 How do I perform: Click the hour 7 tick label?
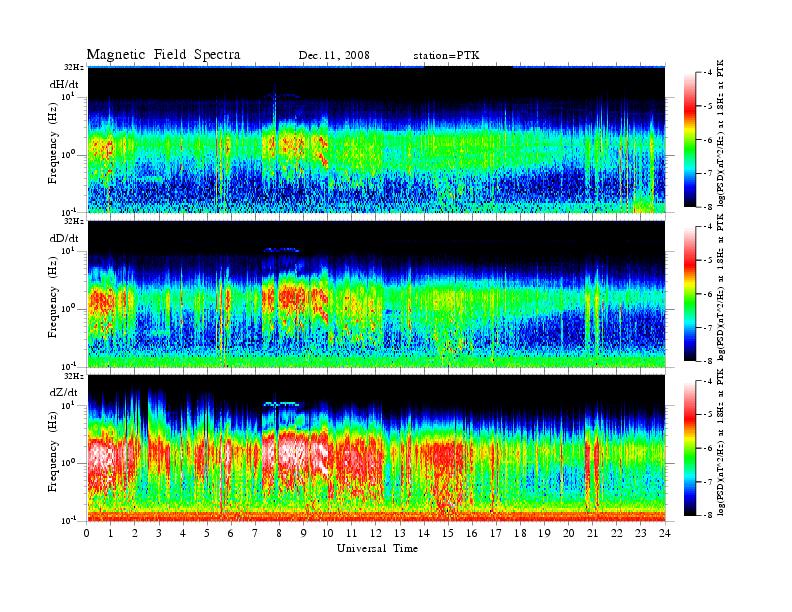coord(256,533)
